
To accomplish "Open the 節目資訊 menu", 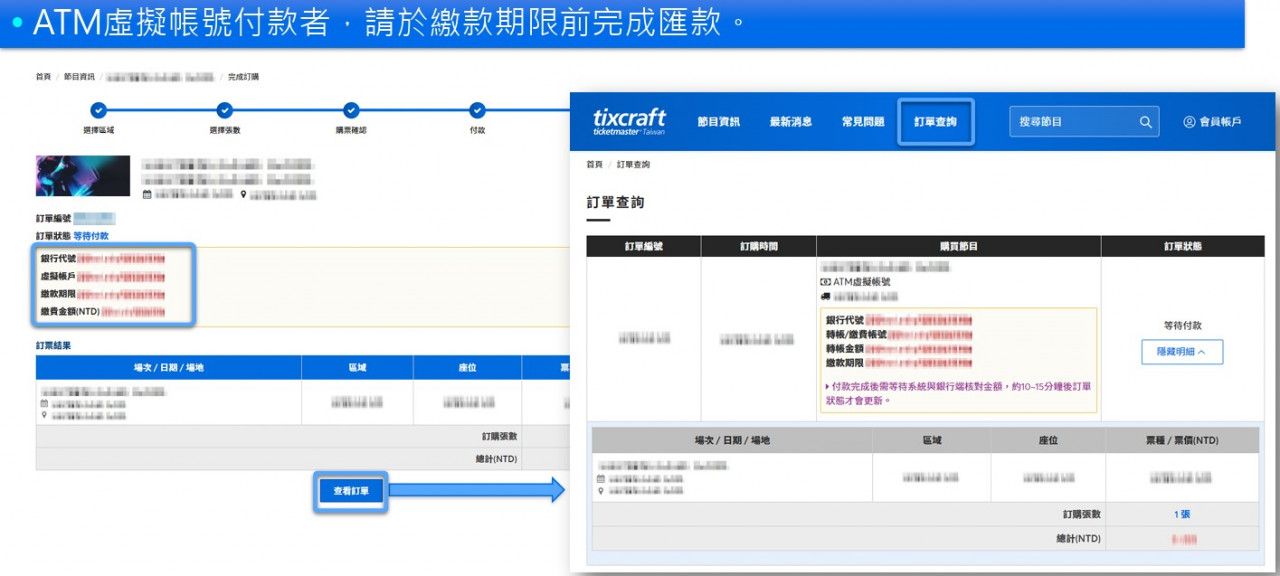I will tap(718, 122).
